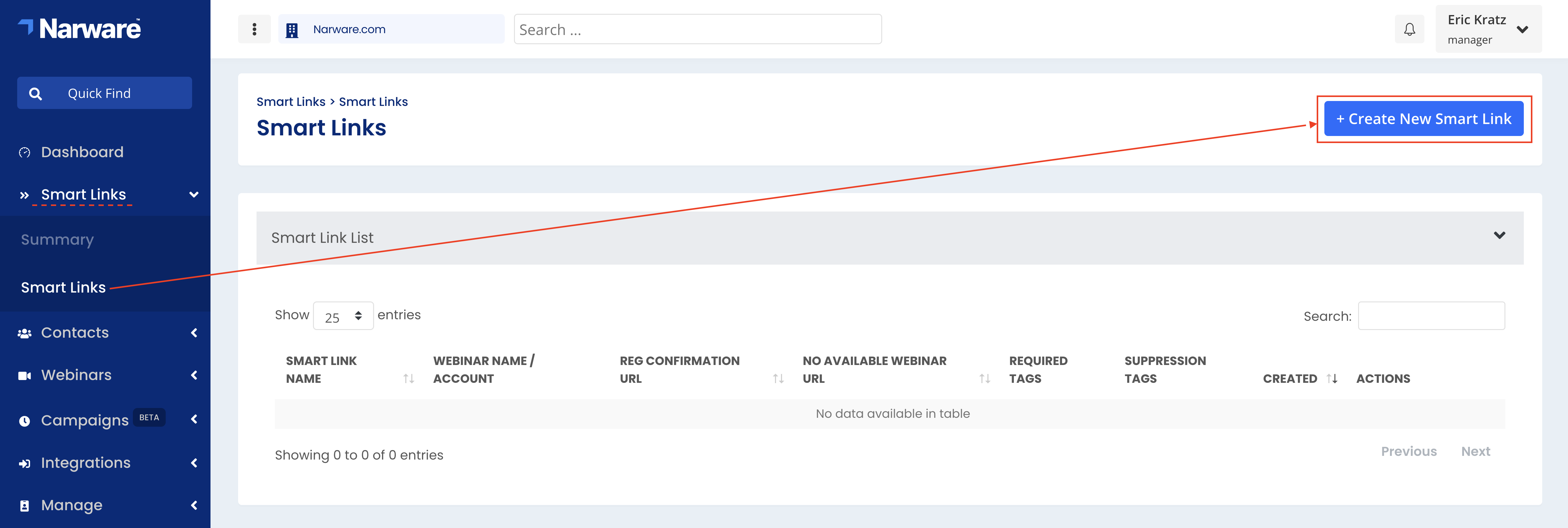Expand the Manage sidebar chevron
Screen dimensions: 1568x528
click(194, 505)
